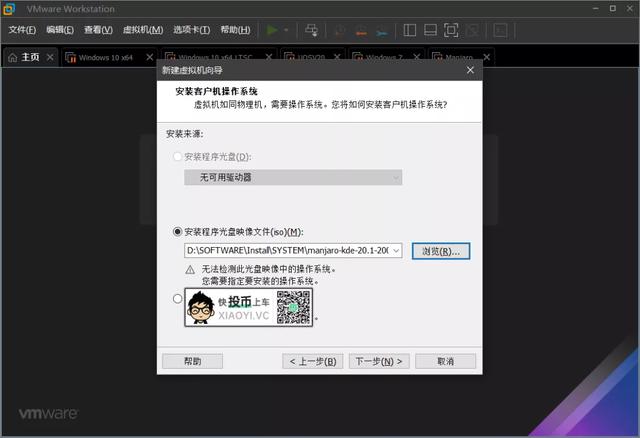Click the unity mode toolbar icon

pyautogui.click(x=472, y=30)
